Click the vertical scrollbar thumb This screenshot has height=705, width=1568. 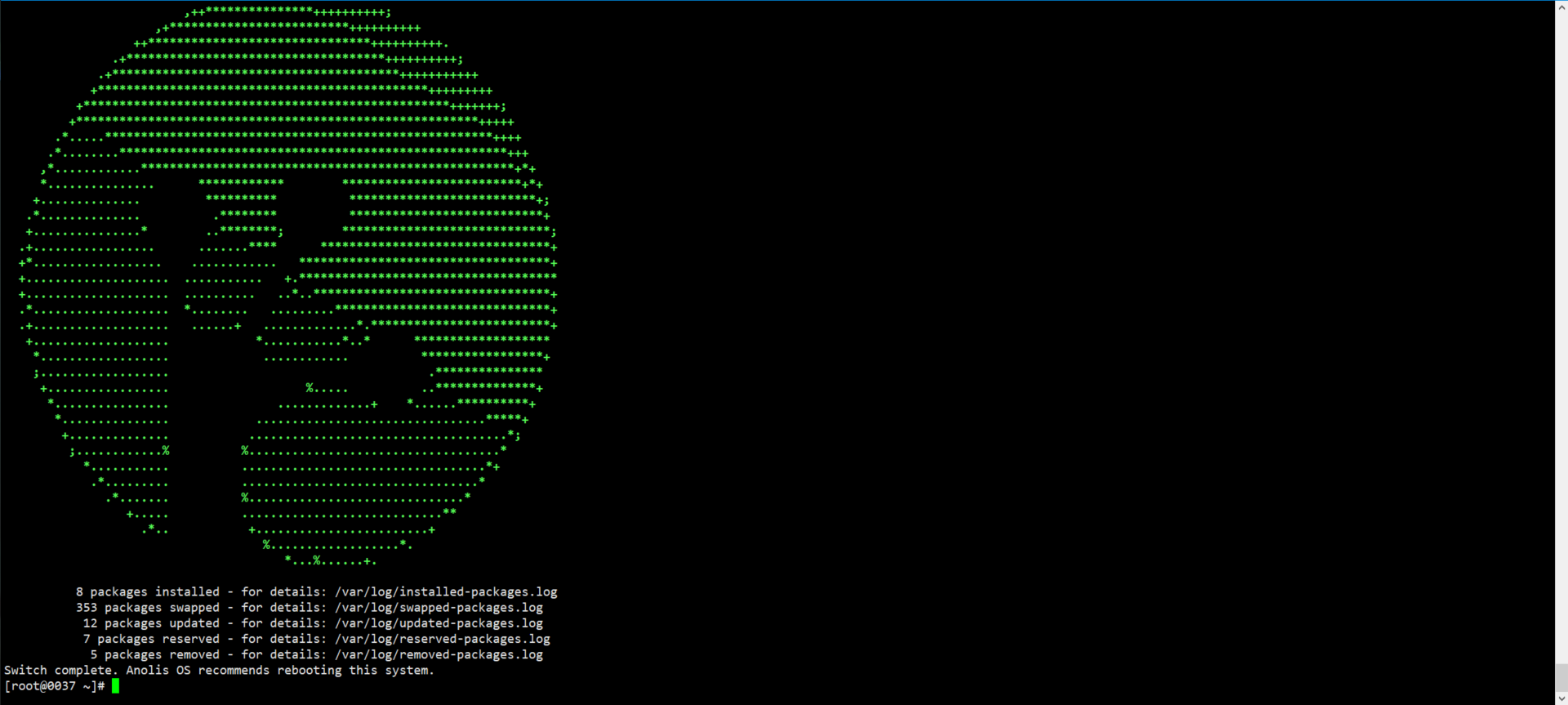pos(1561,678)
